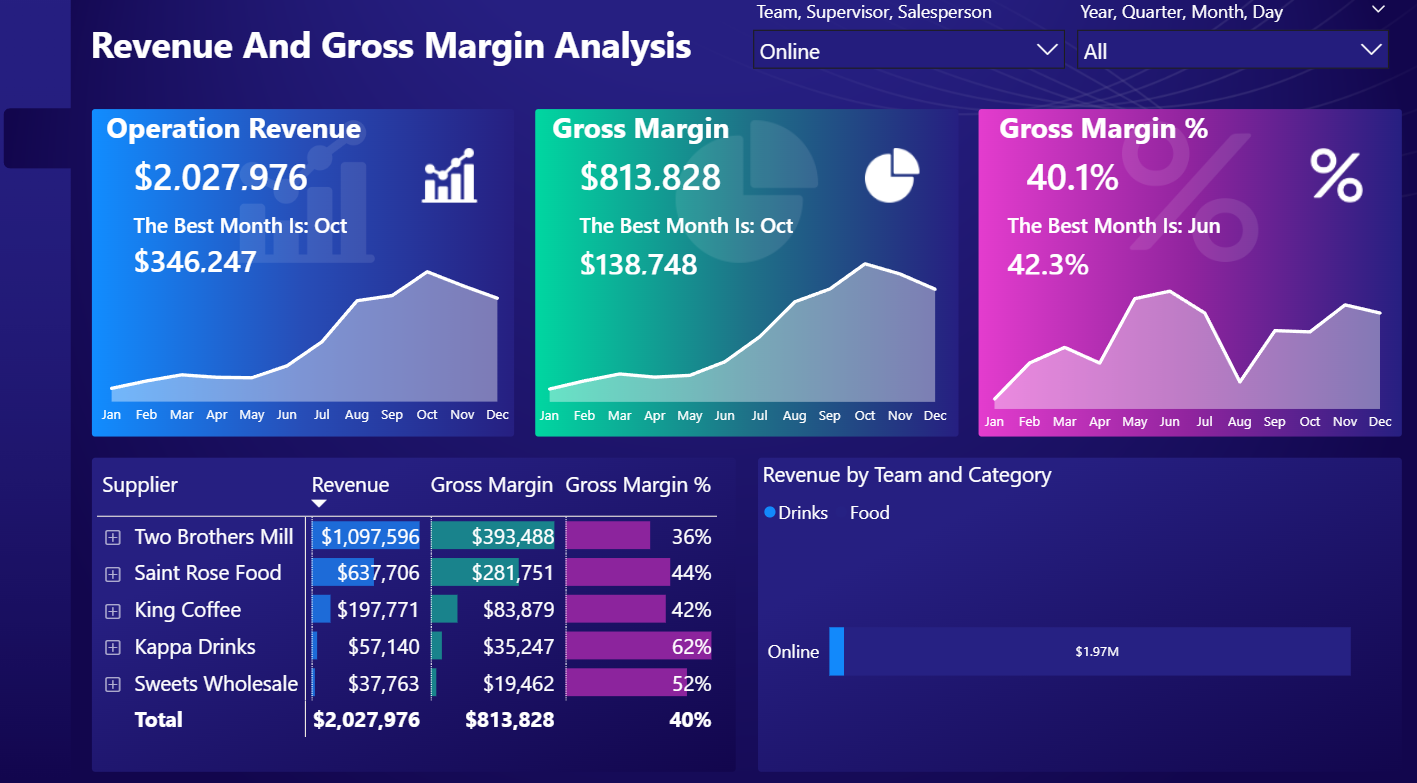Toggle the Drinks legend item to filter
The width and height of the screenshot is (1417, 783).
point(795,513)
